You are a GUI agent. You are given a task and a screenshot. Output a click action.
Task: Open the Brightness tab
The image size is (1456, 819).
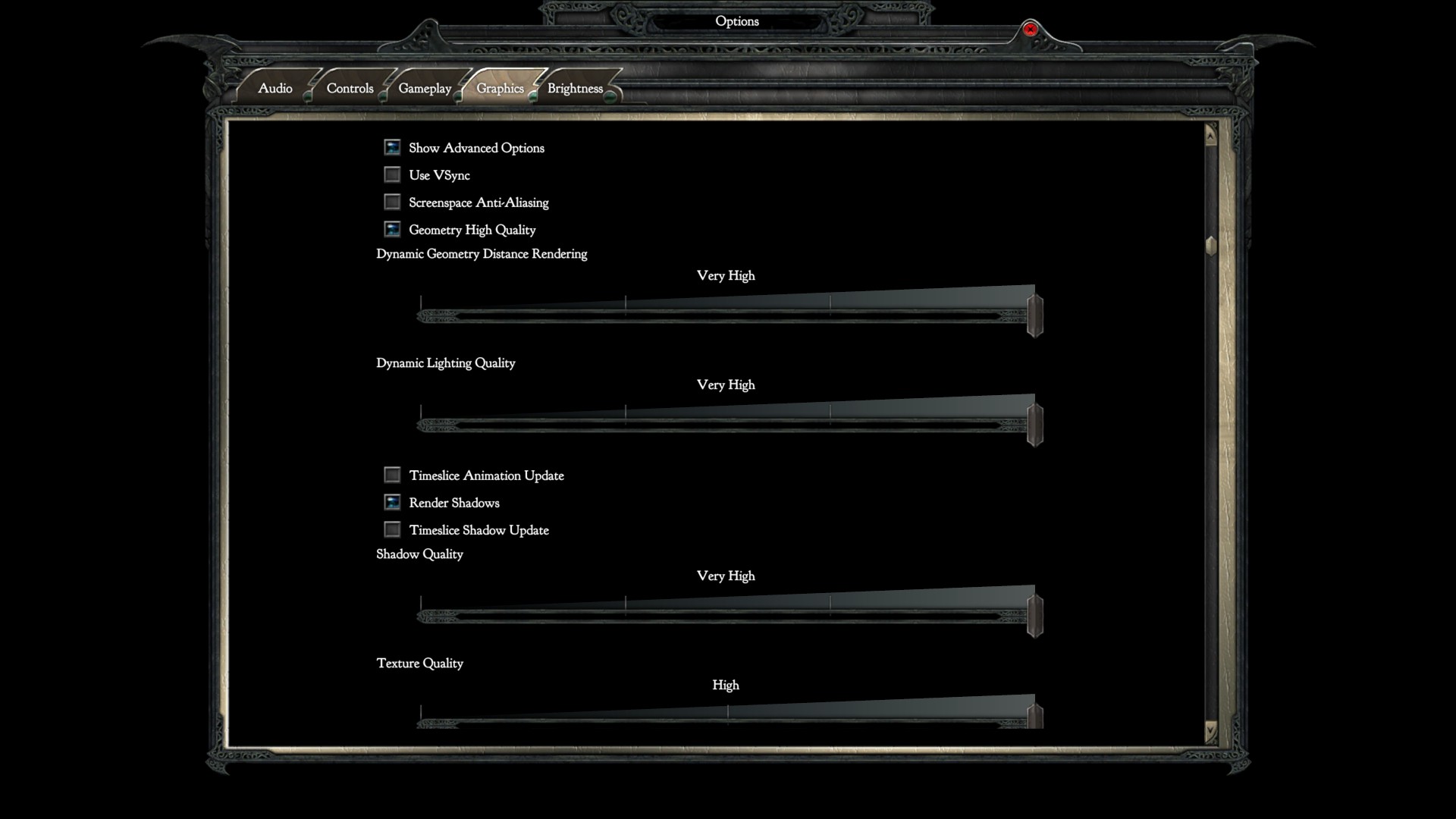pos(575,89)
